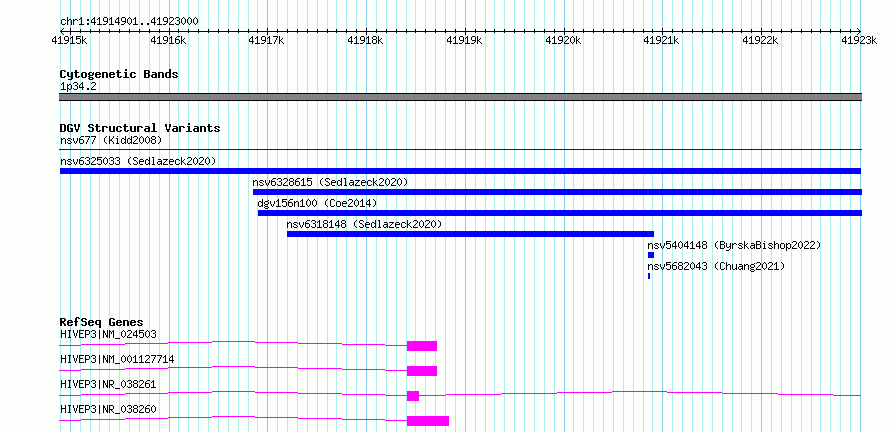The height and width of the screenshot is (432, 890).
Task: Click the 41917k ruler tick label
Action: point(267,40)
